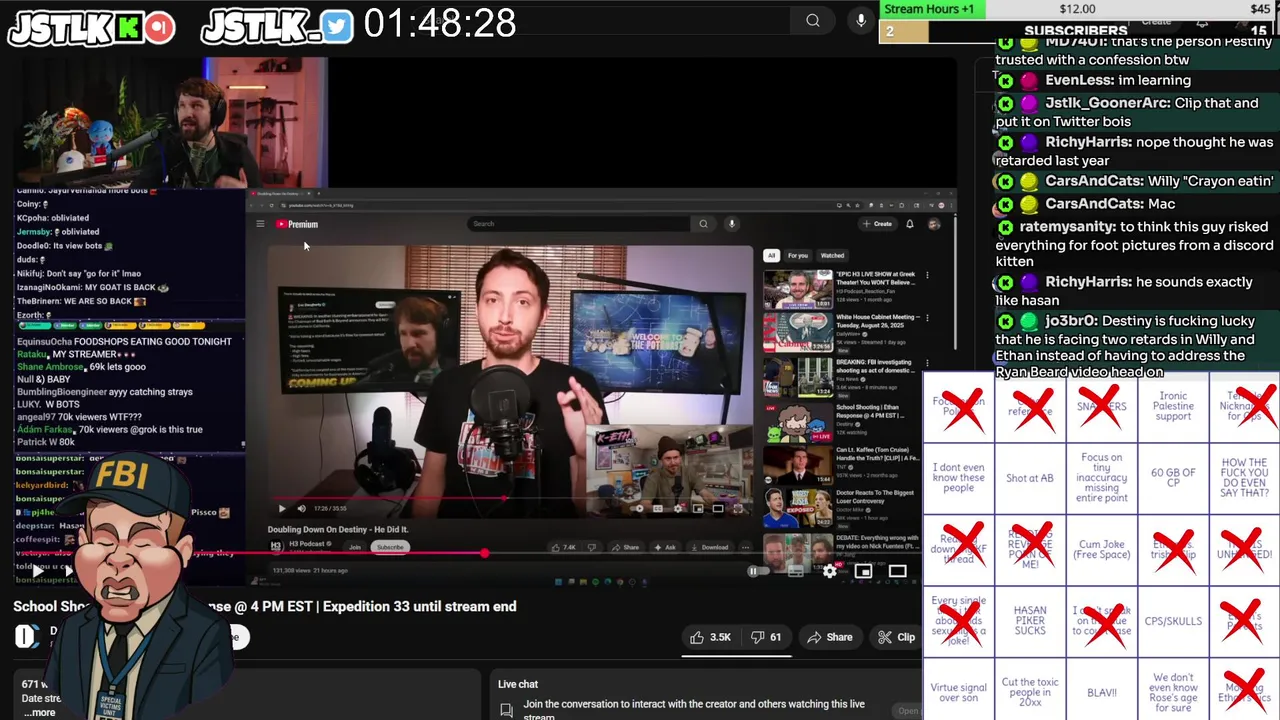Mute the H3 Podcast video volume
This screenshot has width=1280, height=720.
pyautogui.click(x=301, y=508)
